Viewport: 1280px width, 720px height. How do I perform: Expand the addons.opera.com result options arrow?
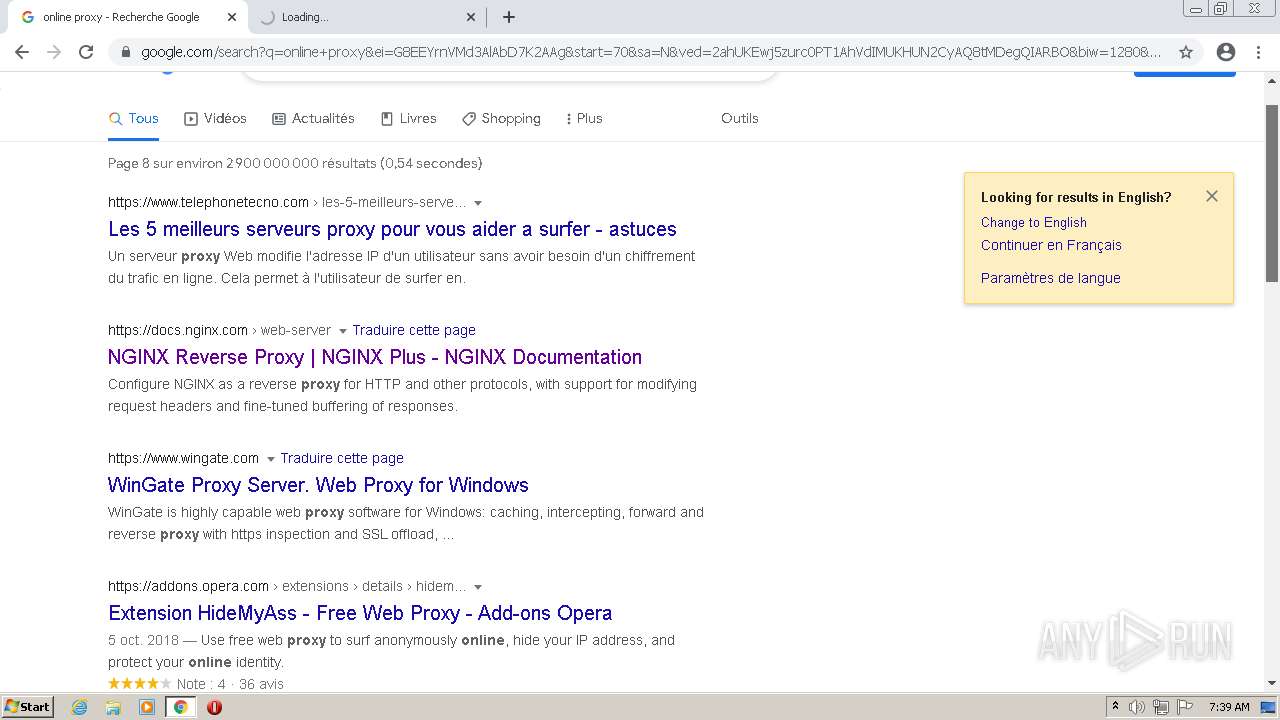click(x=478, y=587)
